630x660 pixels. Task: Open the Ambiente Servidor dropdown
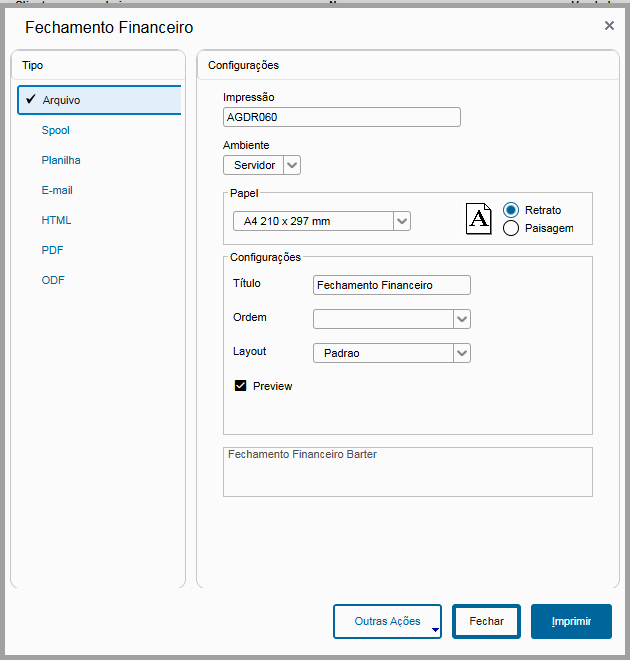[x=291, y=165]
